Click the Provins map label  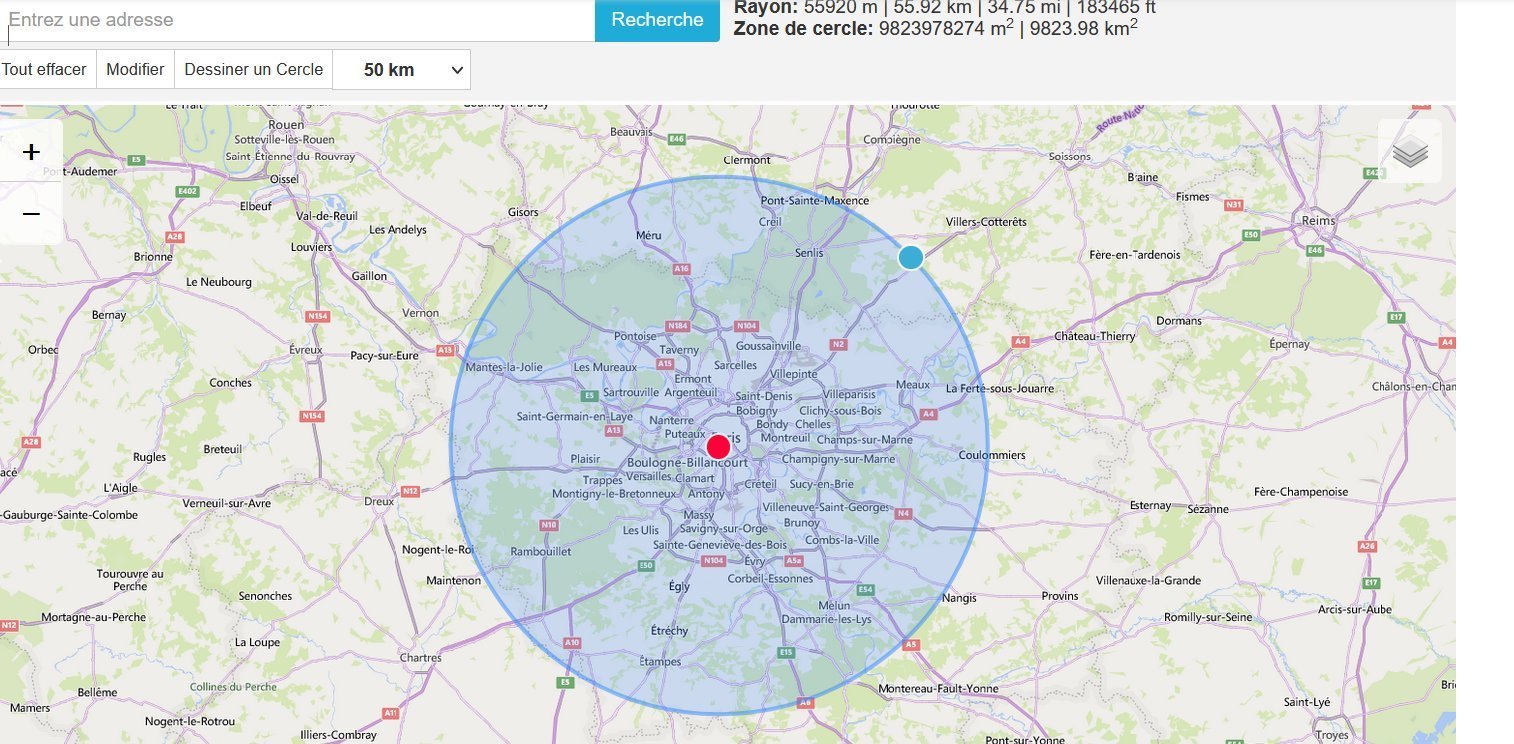pos(1060,596)
